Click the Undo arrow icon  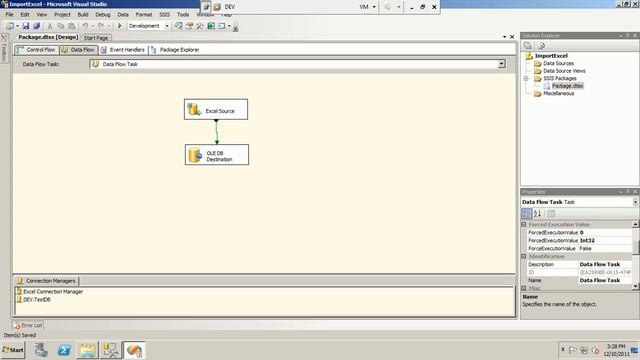(x=85, y=26)
